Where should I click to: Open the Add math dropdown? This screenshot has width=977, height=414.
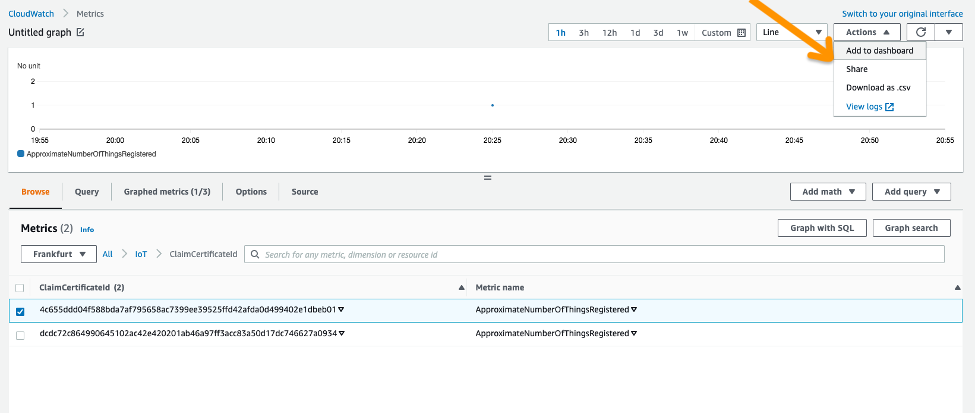[x=828, y=192]
